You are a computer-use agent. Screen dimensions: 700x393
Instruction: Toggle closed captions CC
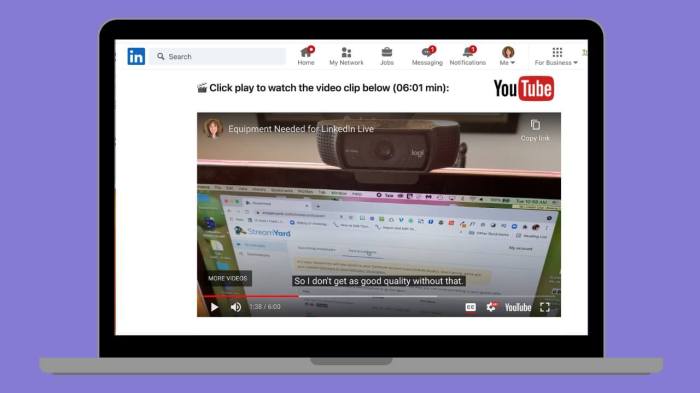point(471,307)
